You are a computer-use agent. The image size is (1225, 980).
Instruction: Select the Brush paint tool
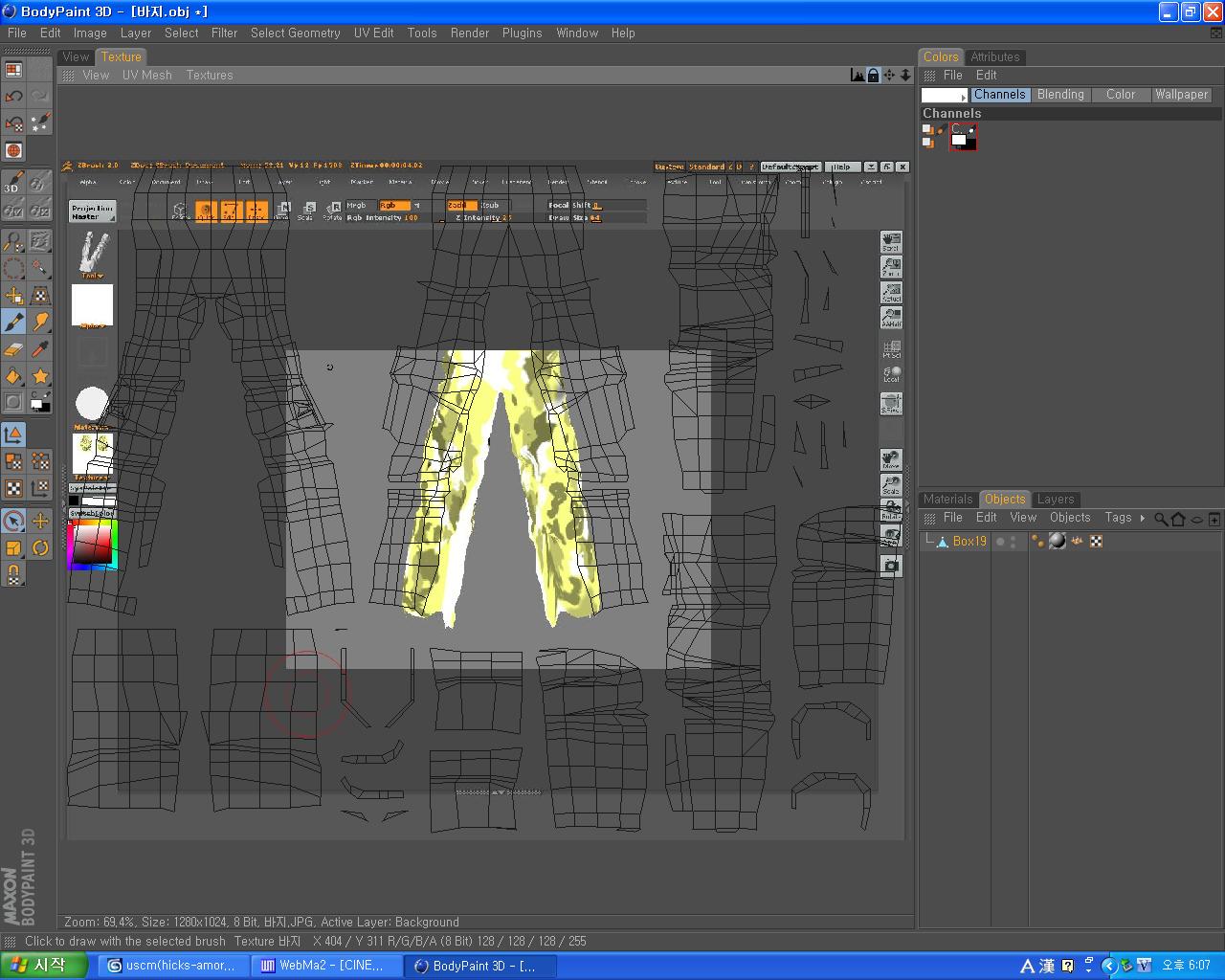[x=13, y=322]
